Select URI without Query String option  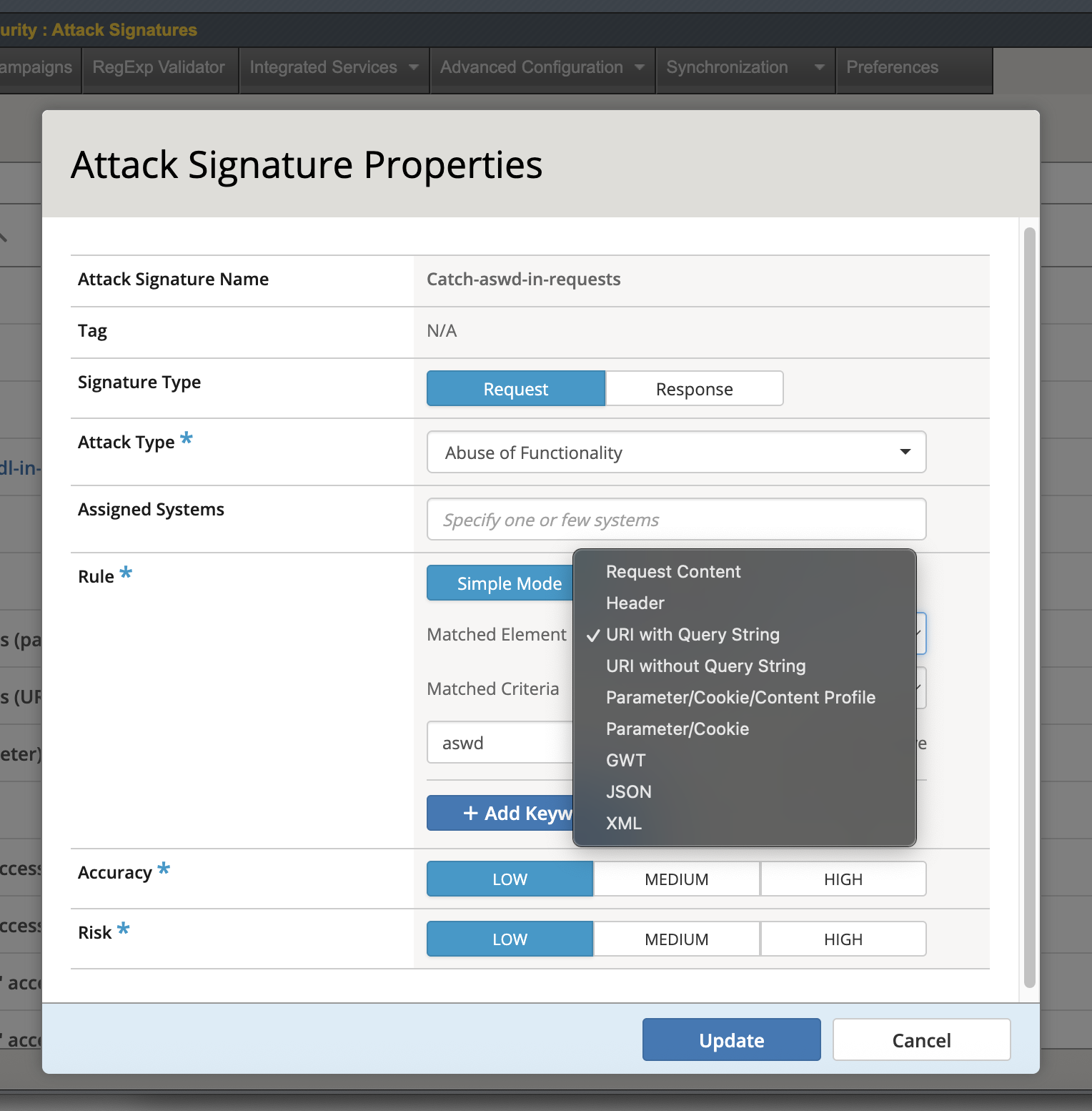click(x=745, y=666)
